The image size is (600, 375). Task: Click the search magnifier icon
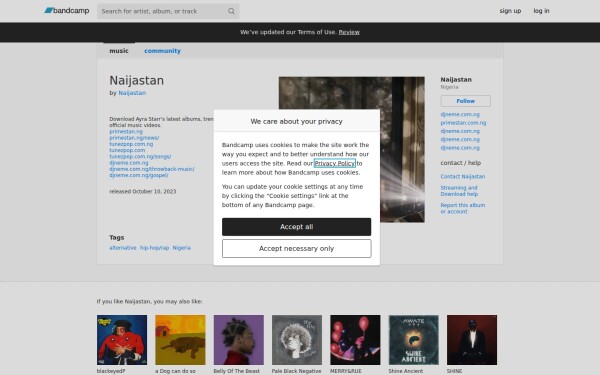coord(231,11)
